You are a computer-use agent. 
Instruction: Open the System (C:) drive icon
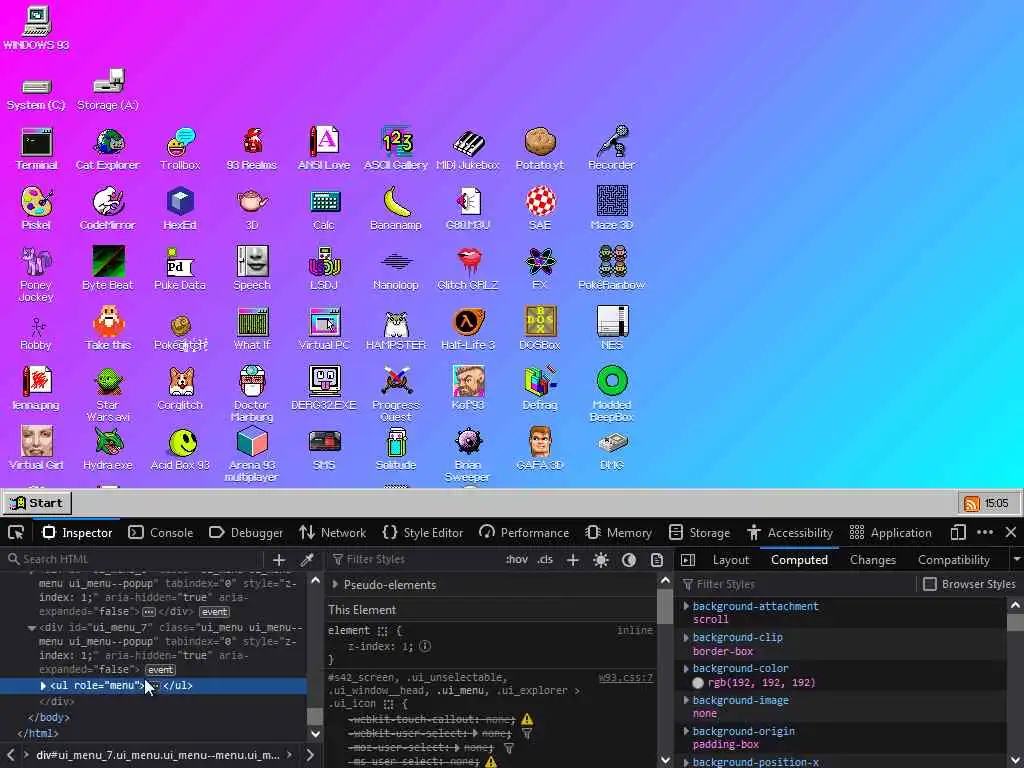click(x=37, y=94)
